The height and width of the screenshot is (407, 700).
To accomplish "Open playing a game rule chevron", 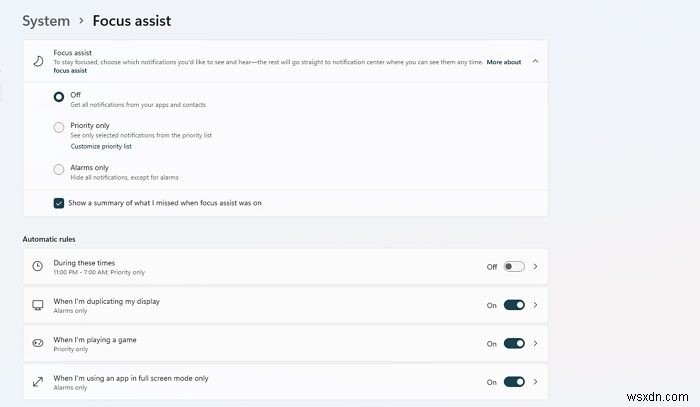I will [536, 343].
